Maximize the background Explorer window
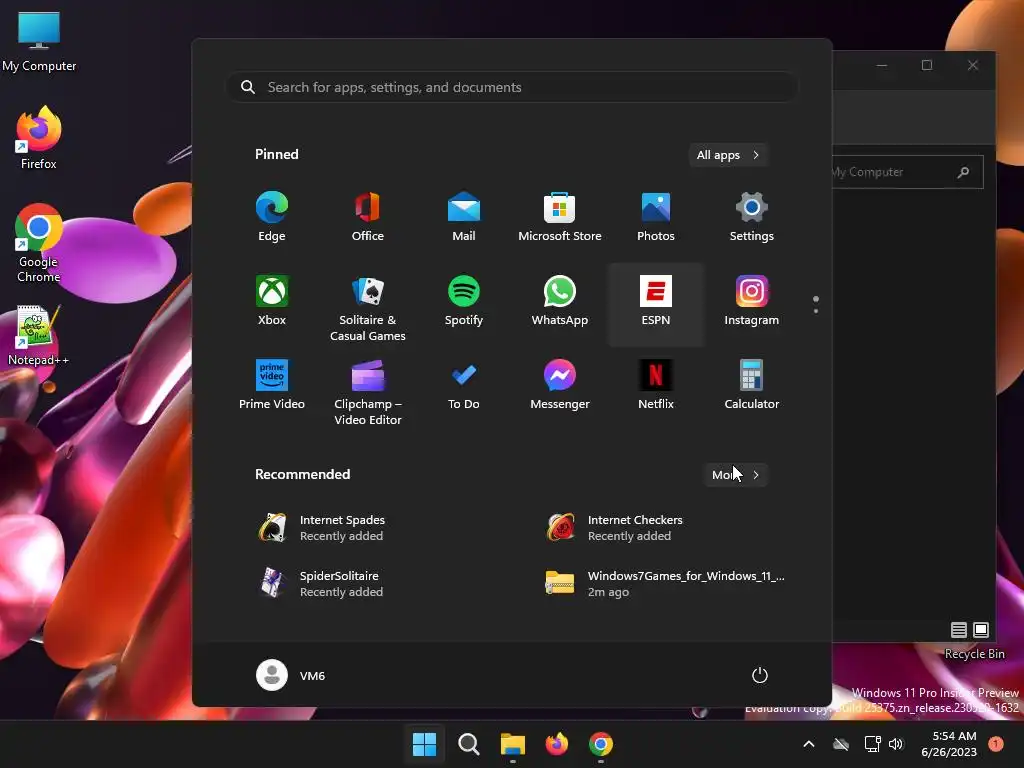The image size is (1024, 768). (x=927, y=65)
